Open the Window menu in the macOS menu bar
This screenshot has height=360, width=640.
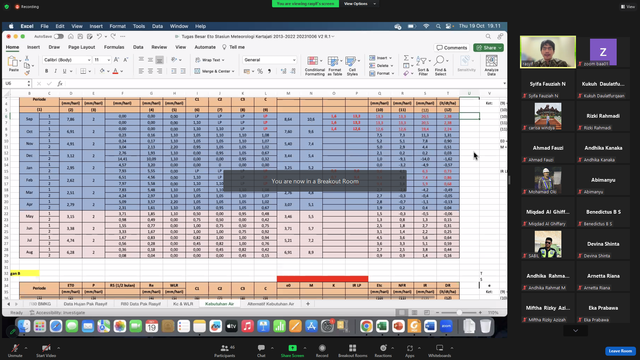179,26
